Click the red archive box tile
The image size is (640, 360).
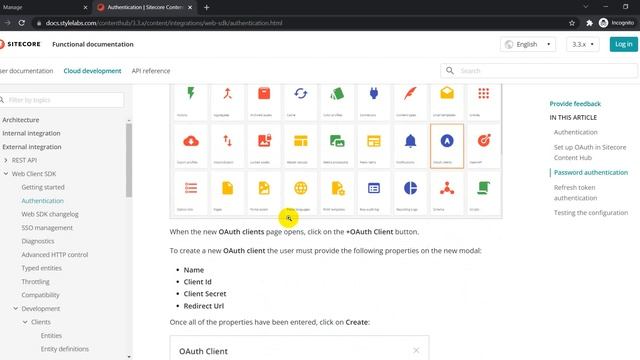coord(264,102)
